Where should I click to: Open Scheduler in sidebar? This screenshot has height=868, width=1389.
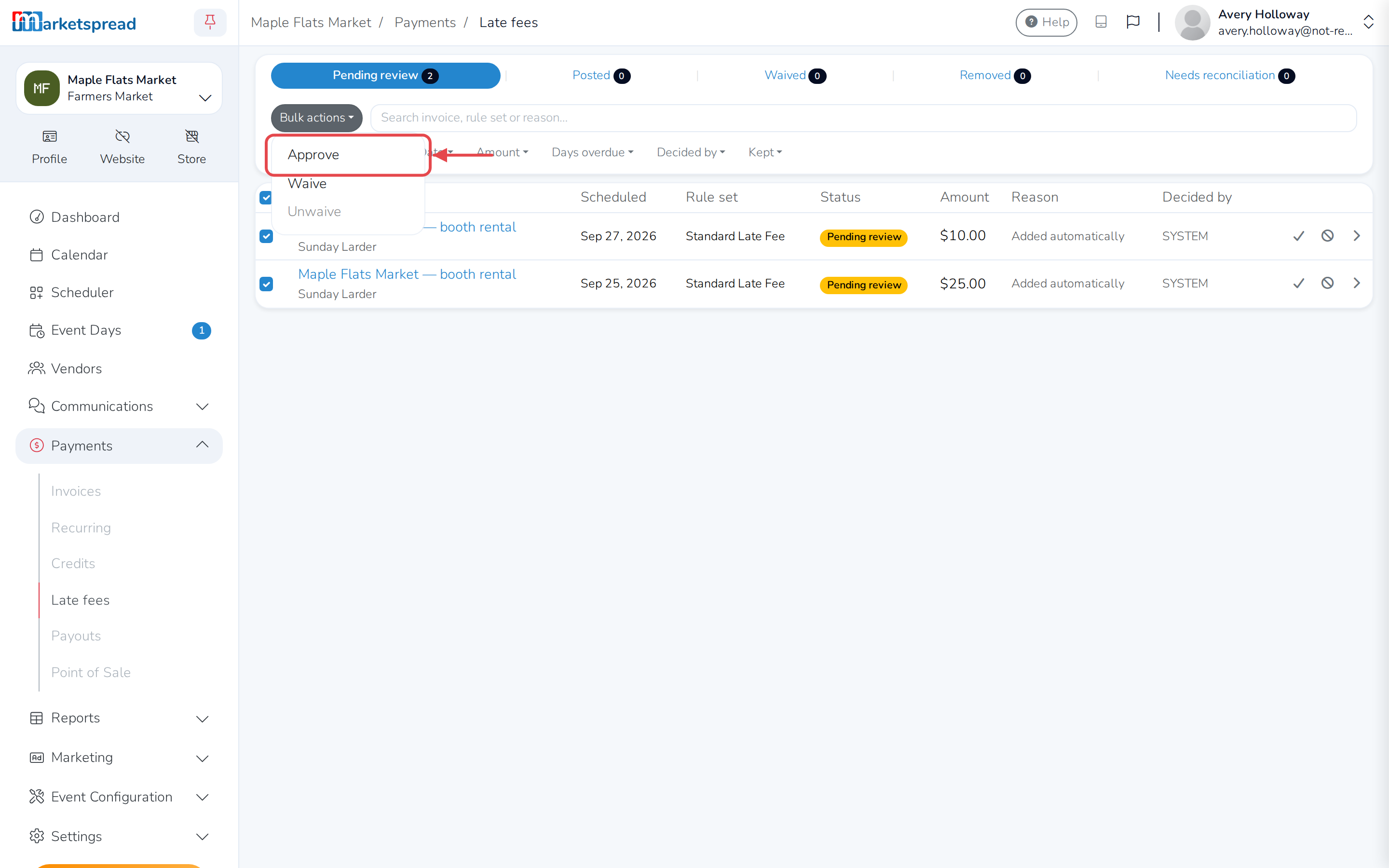[x=119, y=292]
